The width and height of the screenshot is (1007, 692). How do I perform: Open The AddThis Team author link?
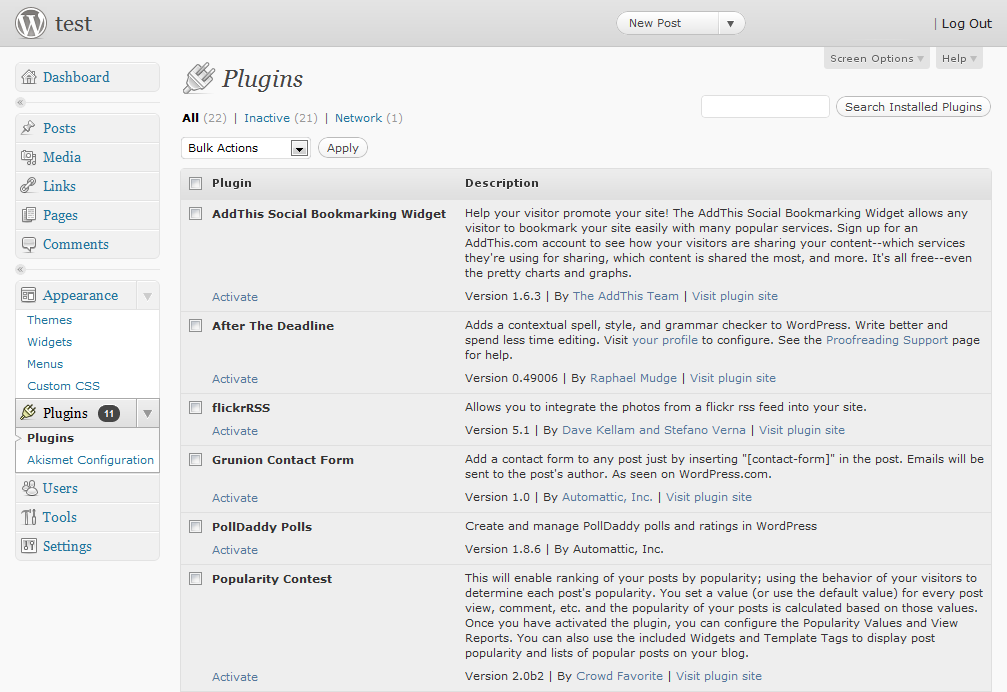click(x=626, y=296)
